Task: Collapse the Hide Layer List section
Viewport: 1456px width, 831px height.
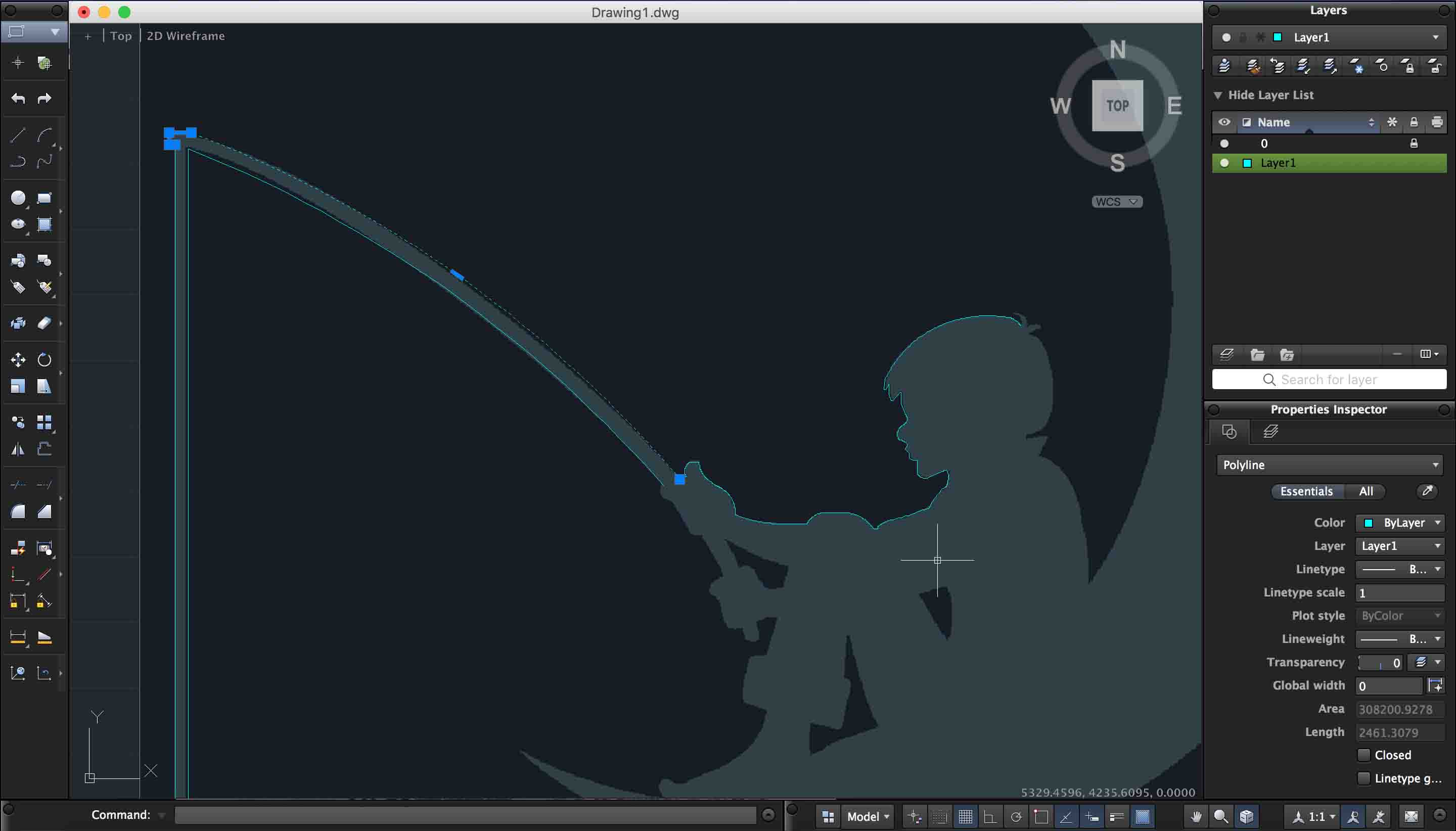Action: (x=1219, y=95)
